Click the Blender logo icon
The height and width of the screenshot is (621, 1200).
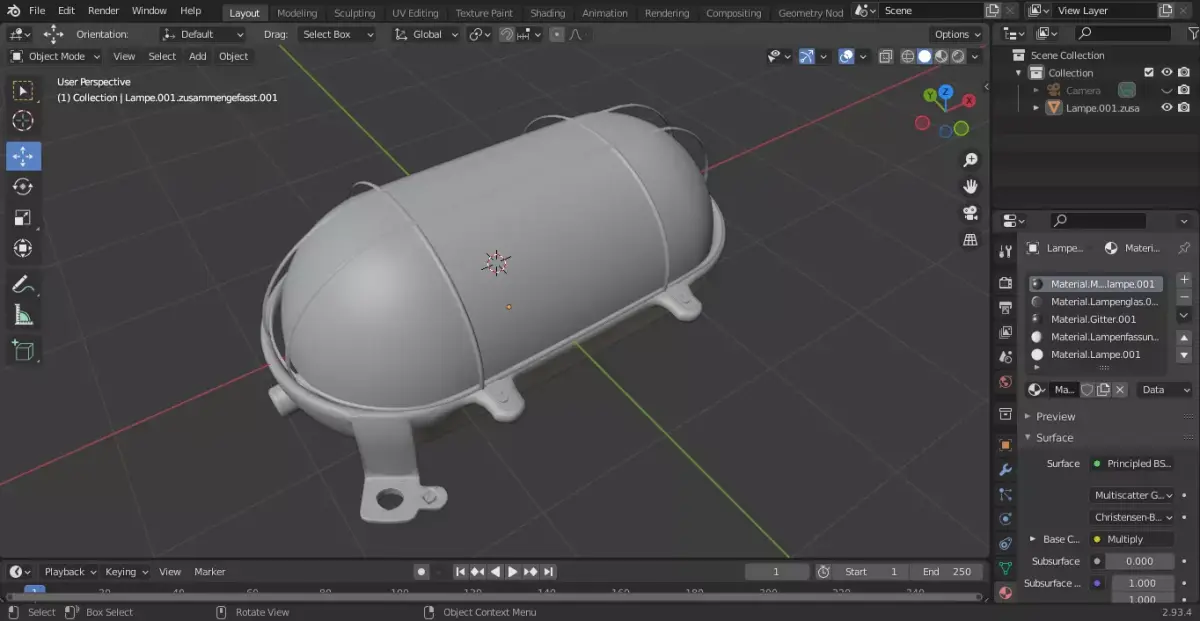[14, 11]
